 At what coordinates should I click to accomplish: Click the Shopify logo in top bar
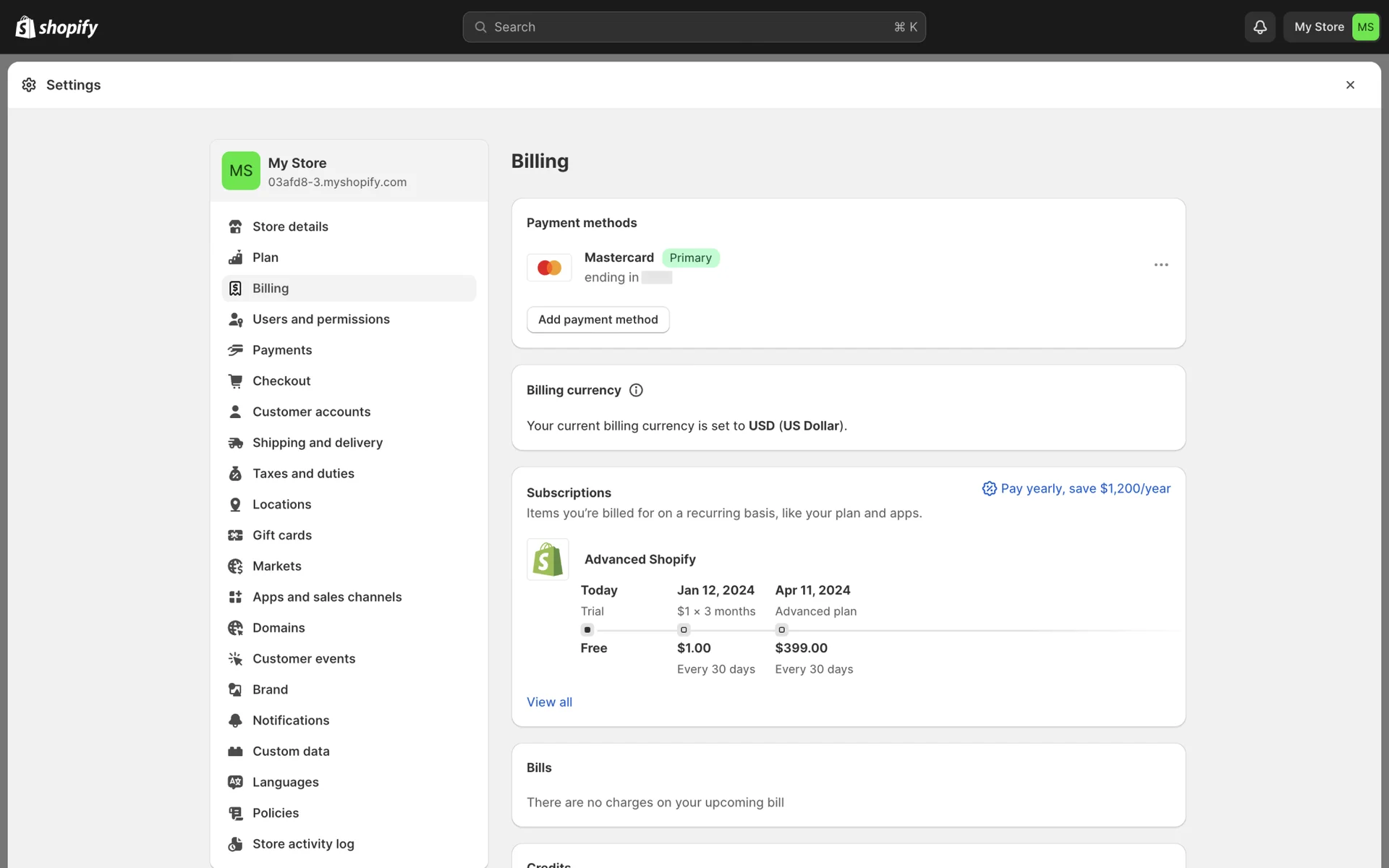[56, 27]
